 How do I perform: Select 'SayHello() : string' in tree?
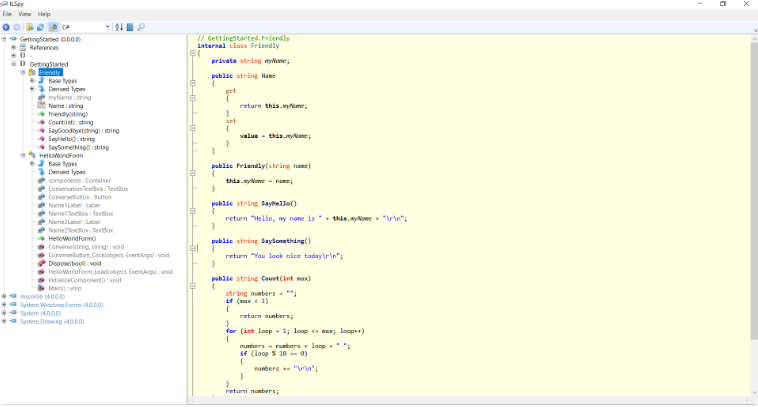point(72,139)
